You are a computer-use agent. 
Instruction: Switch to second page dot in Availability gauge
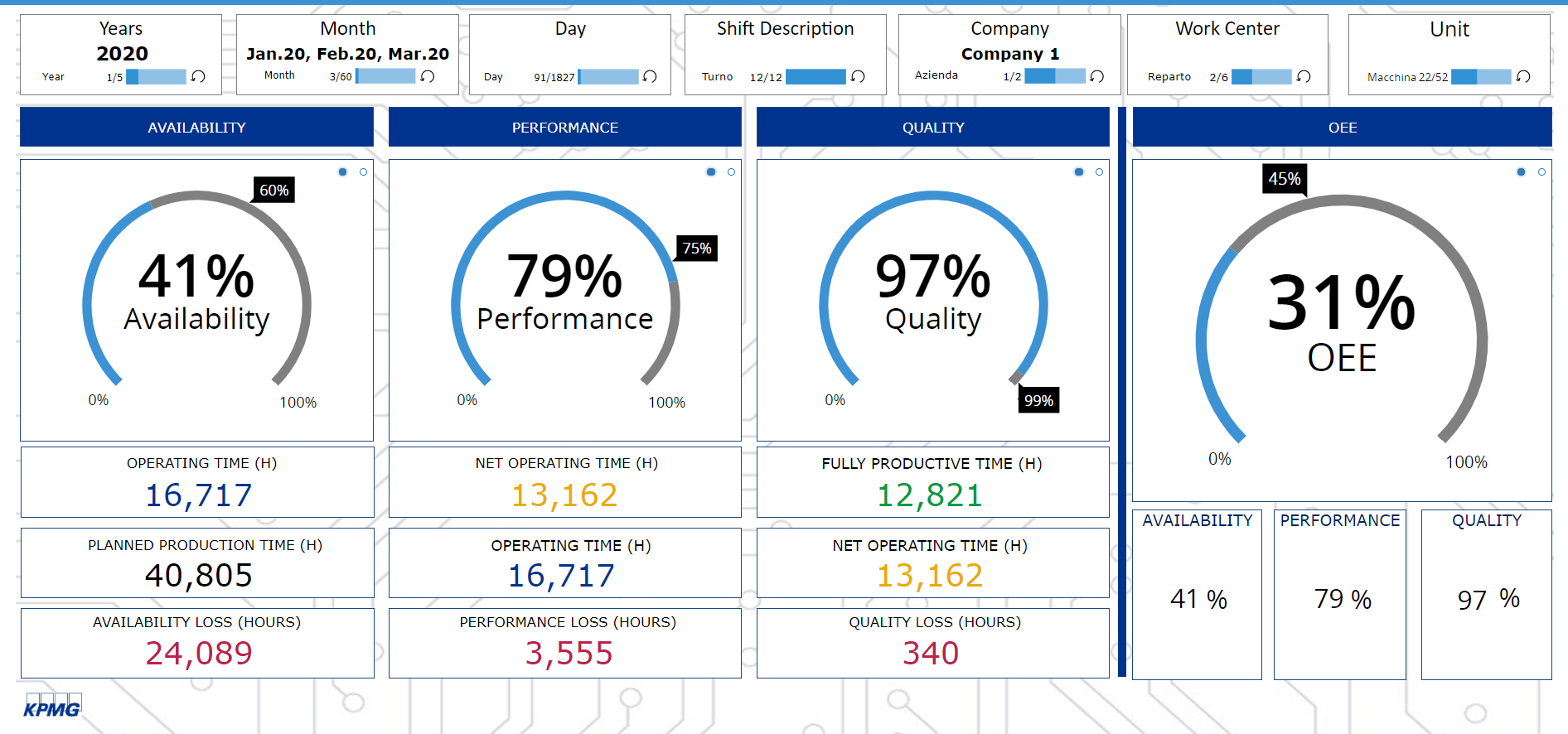pyautogui.click(x=363, y=172)
